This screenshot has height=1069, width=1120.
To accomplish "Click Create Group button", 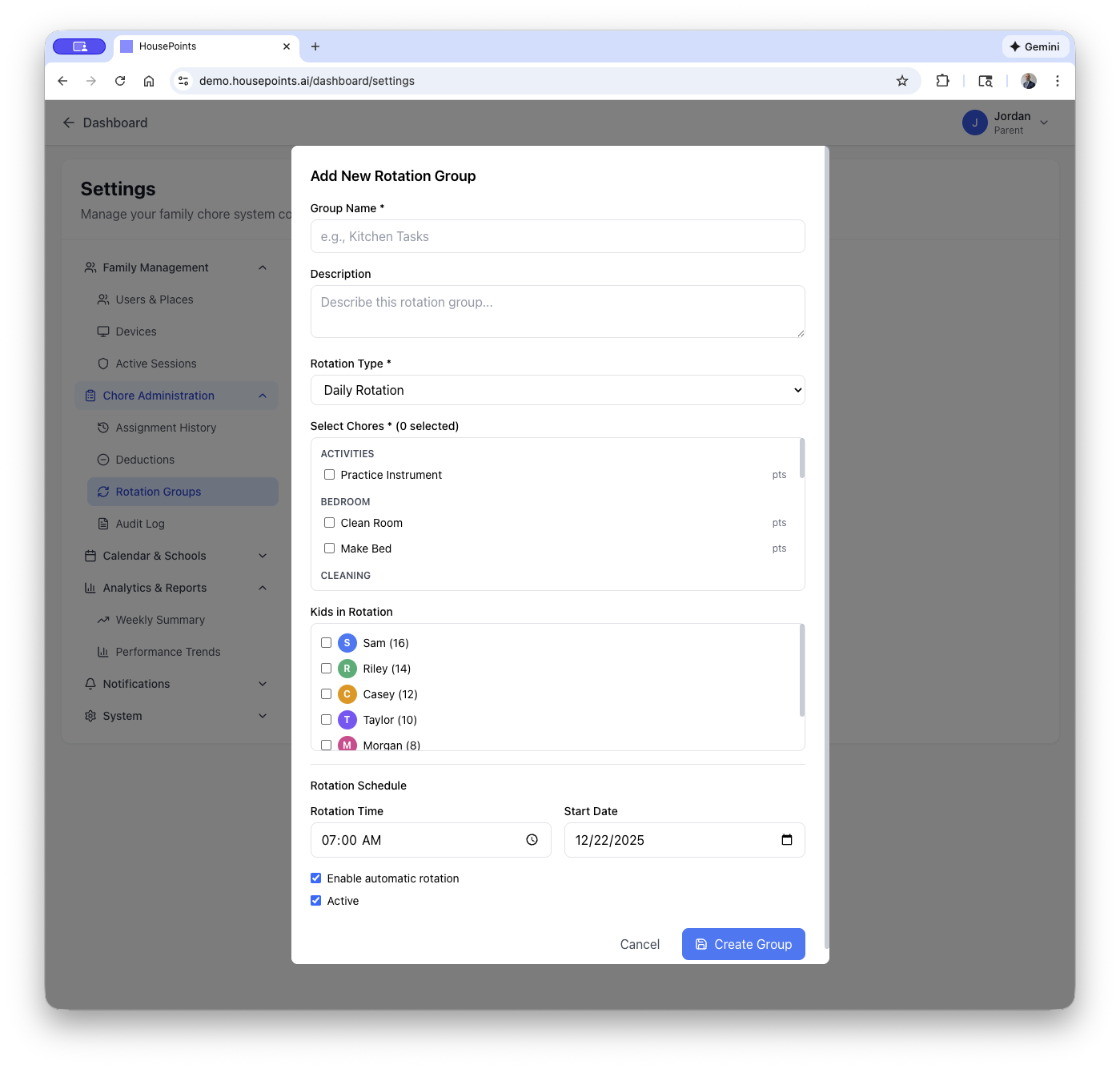I will pyautogui.click(x=743, y=944).
